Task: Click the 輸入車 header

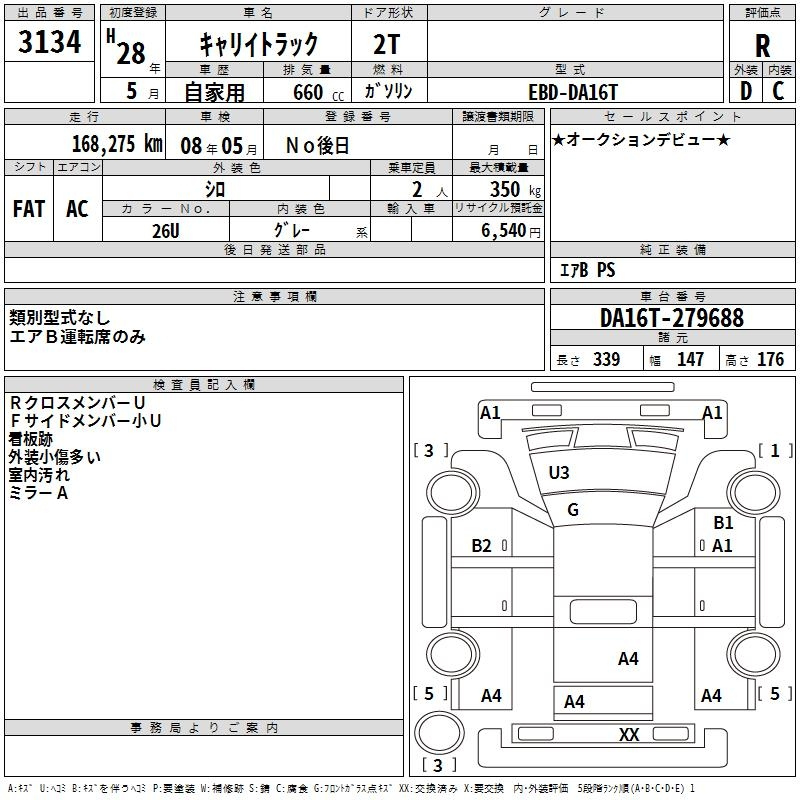Action: click(411, 208)
